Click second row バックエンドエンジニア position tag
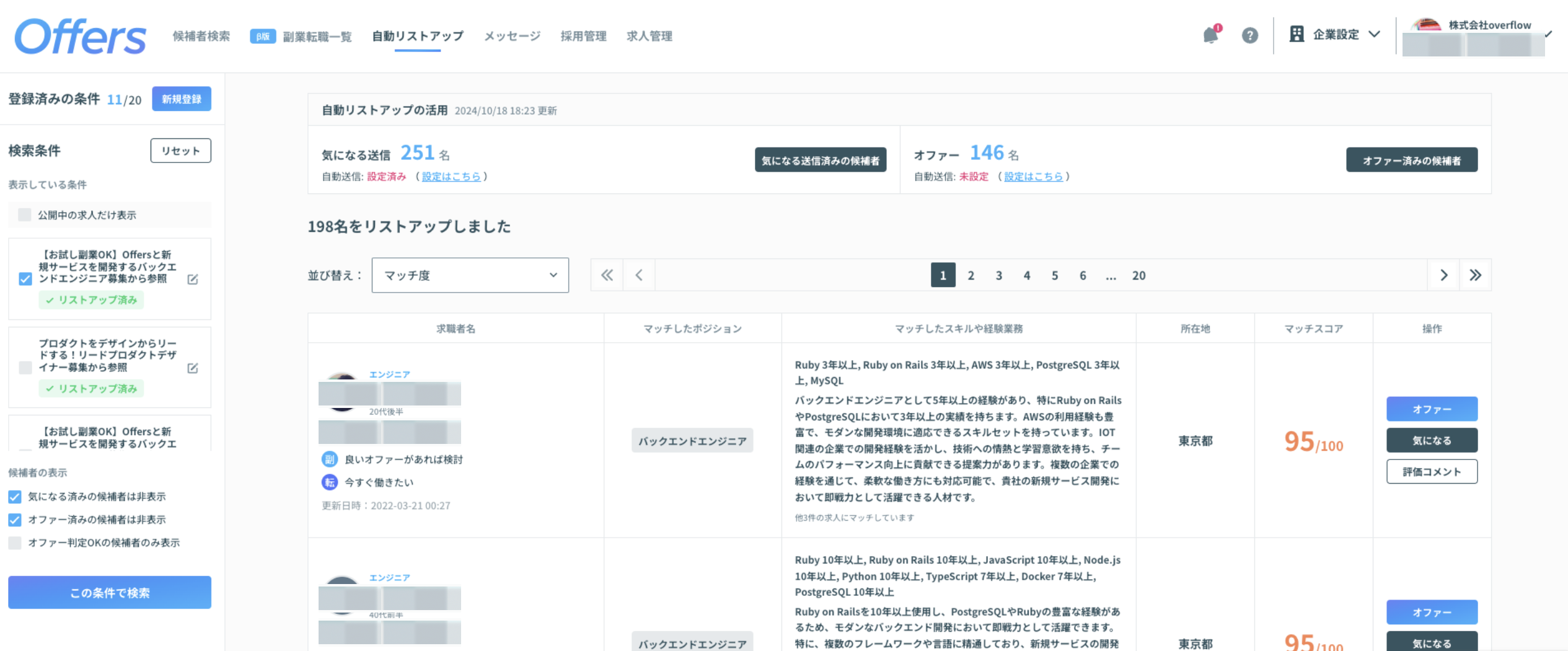 click(692, 642)
